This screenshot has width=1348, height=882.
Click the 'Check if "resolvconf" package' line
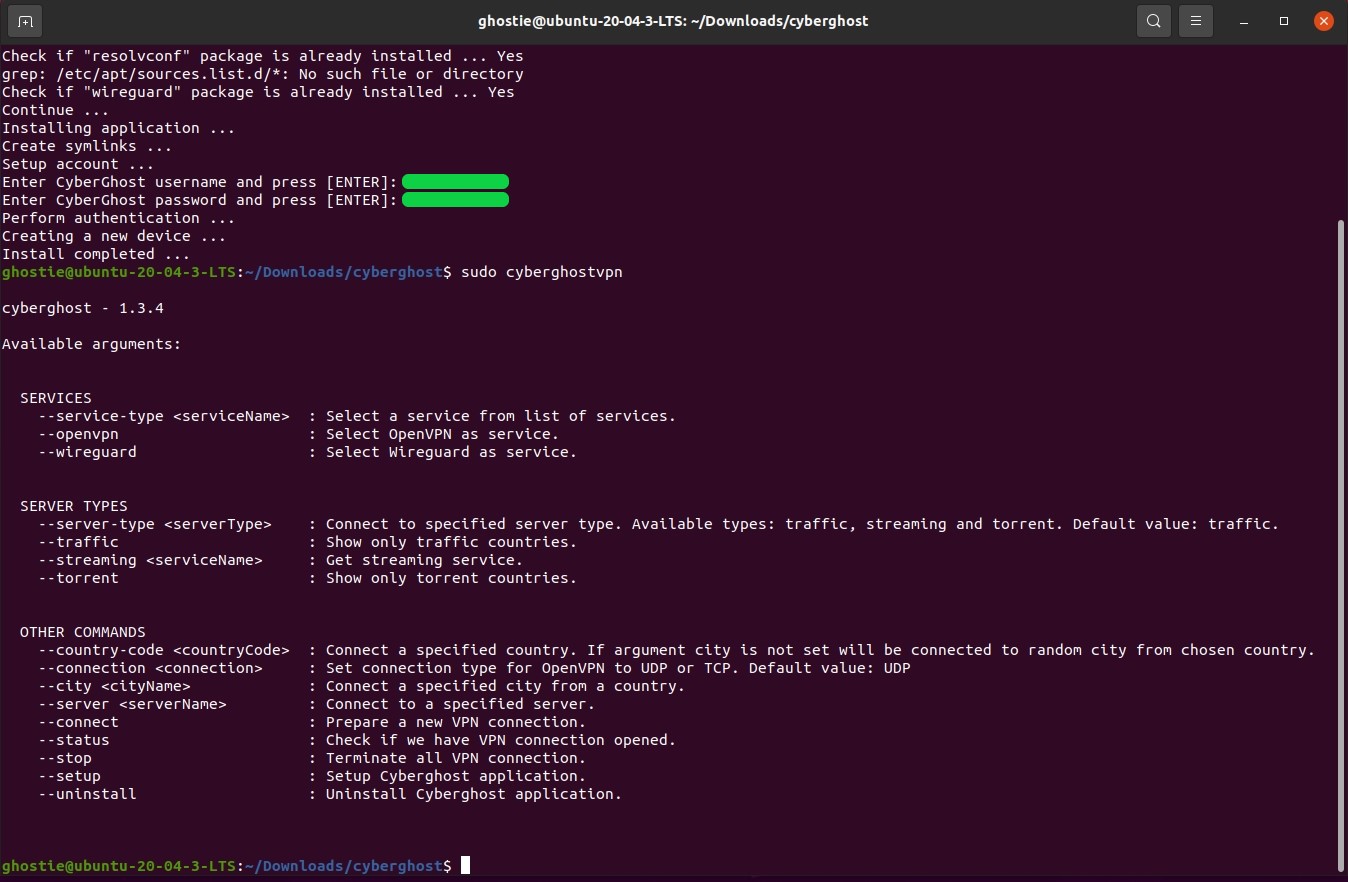click(263, 56)
